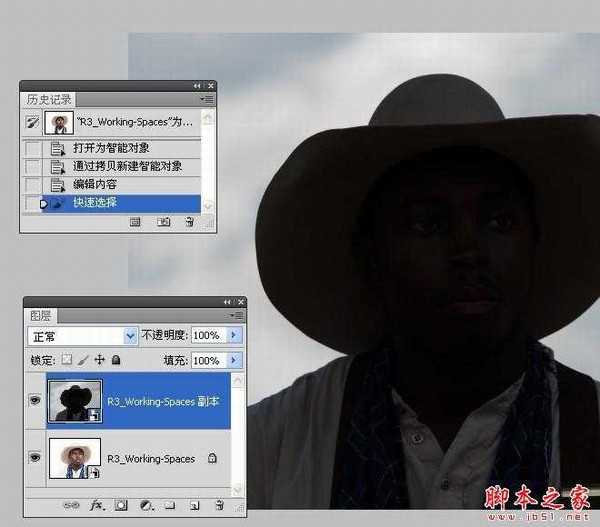Switch to the 历史记录 tab
Image resolution: width=600 pixels, height=527 pixels.
coord(49,100)
